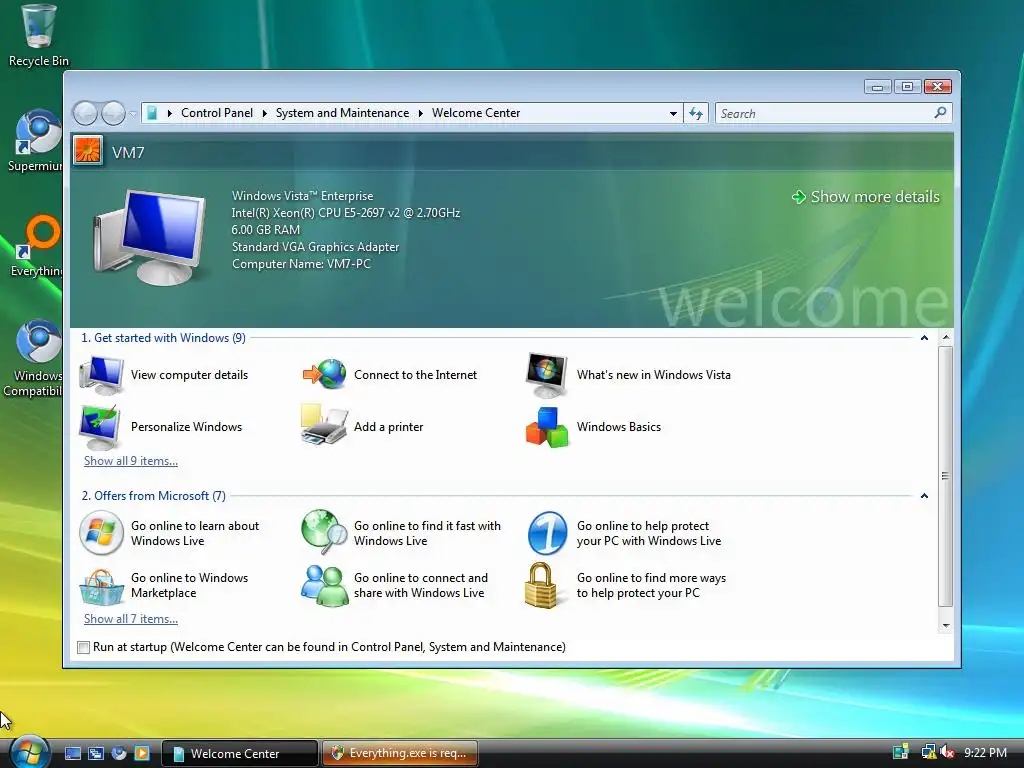Click the scrollbar down arrow
The width and height of the screenshot is (1024, 768).
click(x=946, y=626)
